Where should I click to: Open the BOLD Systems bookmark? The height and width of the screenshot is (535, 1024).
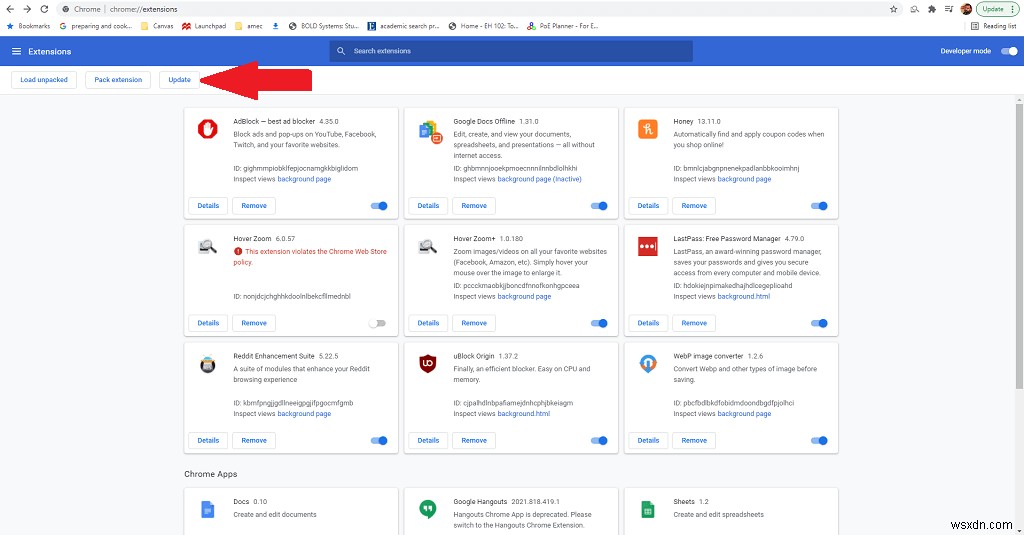tap(323, 26)
